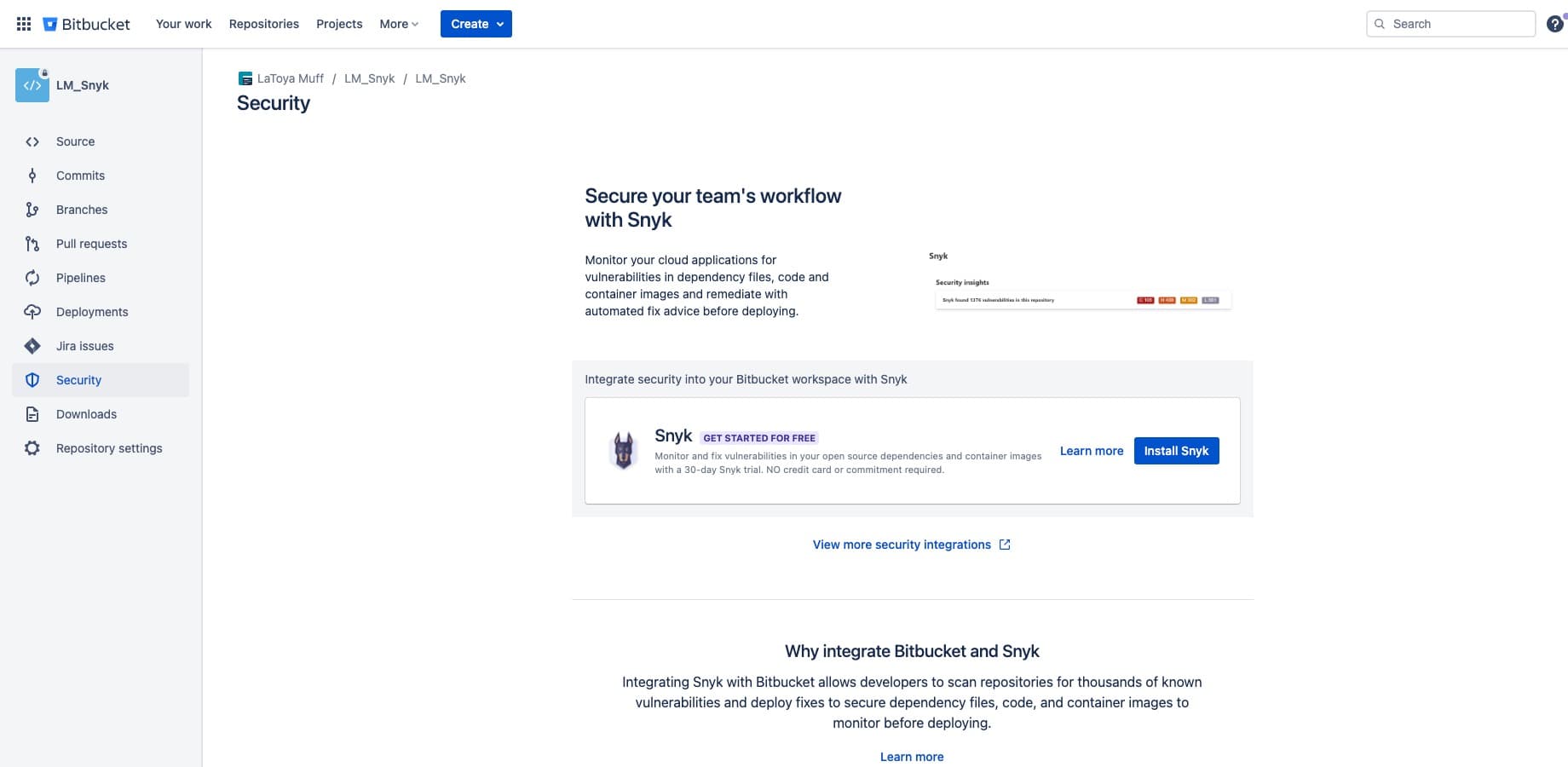Open the Create dropdown button
Viewport: 1568px width, 767px height.
coord(476,24)
